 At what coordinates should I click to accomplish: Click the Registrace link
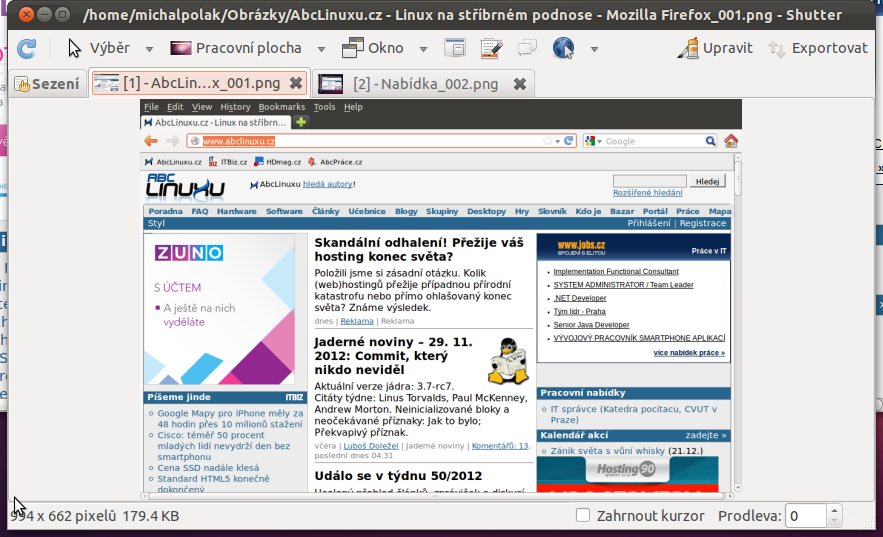703,223
